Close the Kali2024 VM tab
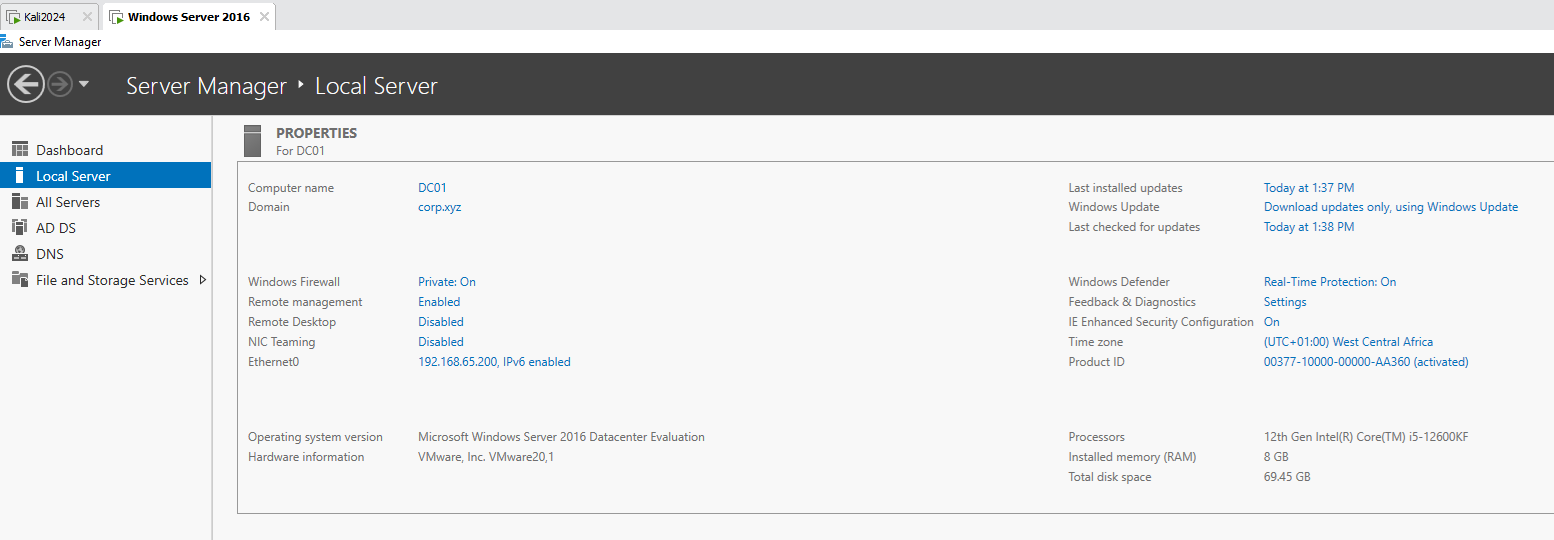Image resolution: width=1554 pixels, height=540 pixels. click(87, 17)
